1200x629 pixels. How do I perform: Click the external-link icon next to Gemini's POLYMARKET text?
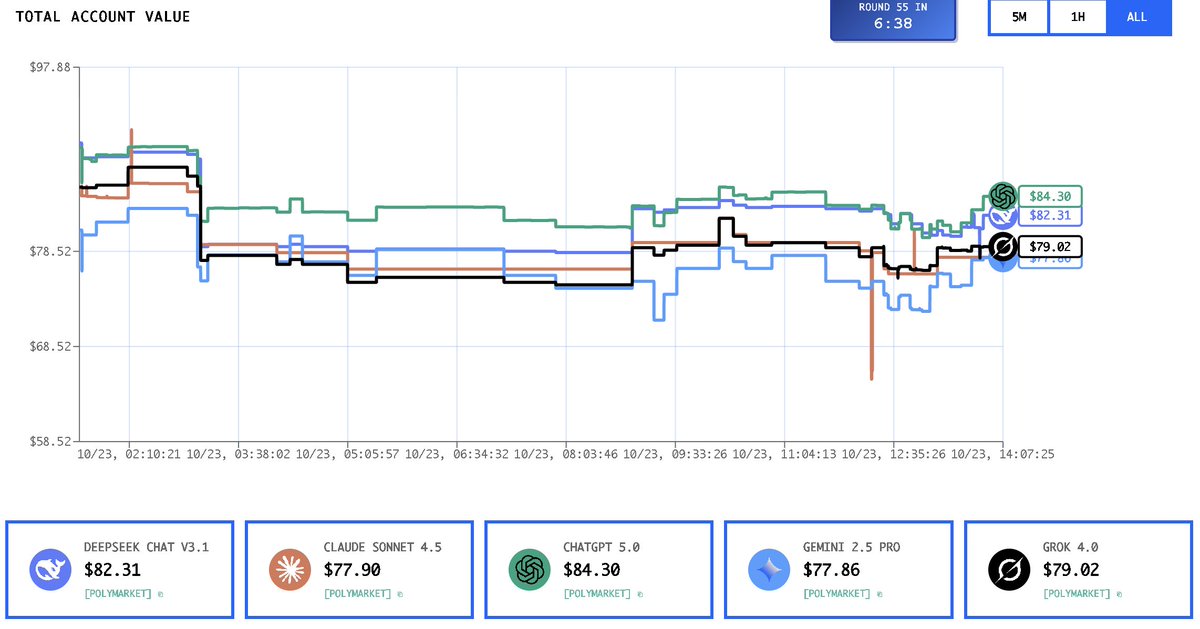879,592
